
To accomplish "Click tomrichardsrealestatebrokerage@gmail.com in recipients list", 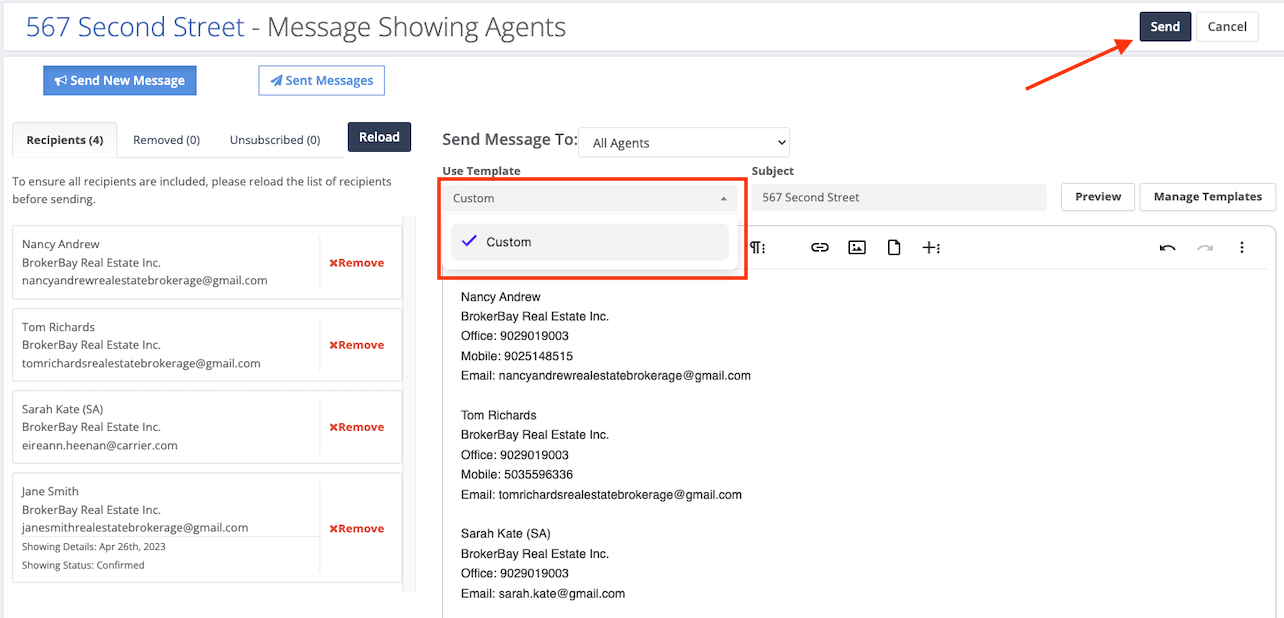I will pyautogui.click(x=141, y=364).
